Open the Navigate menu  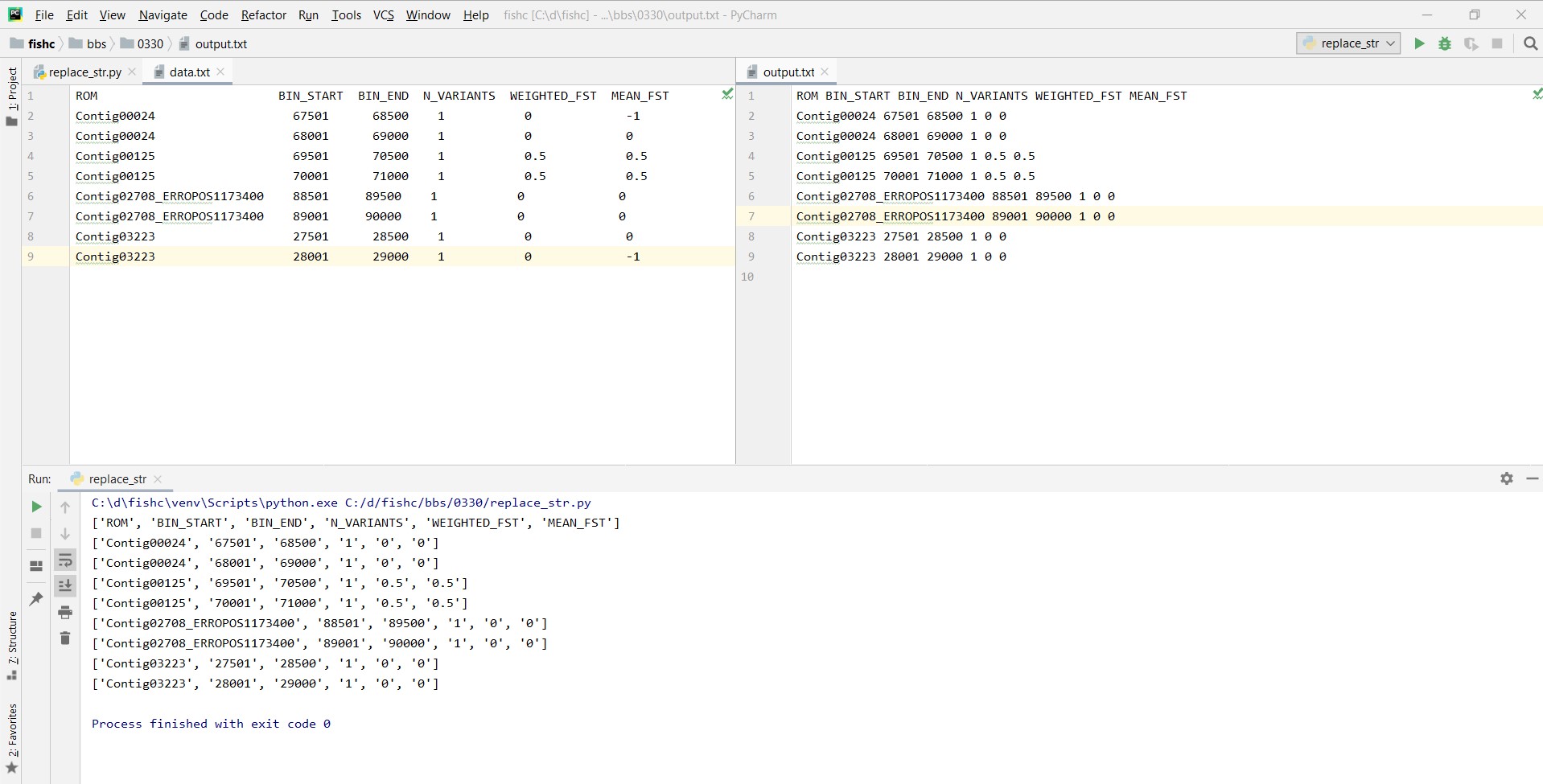pyautogui.click(x=163, y=14)
